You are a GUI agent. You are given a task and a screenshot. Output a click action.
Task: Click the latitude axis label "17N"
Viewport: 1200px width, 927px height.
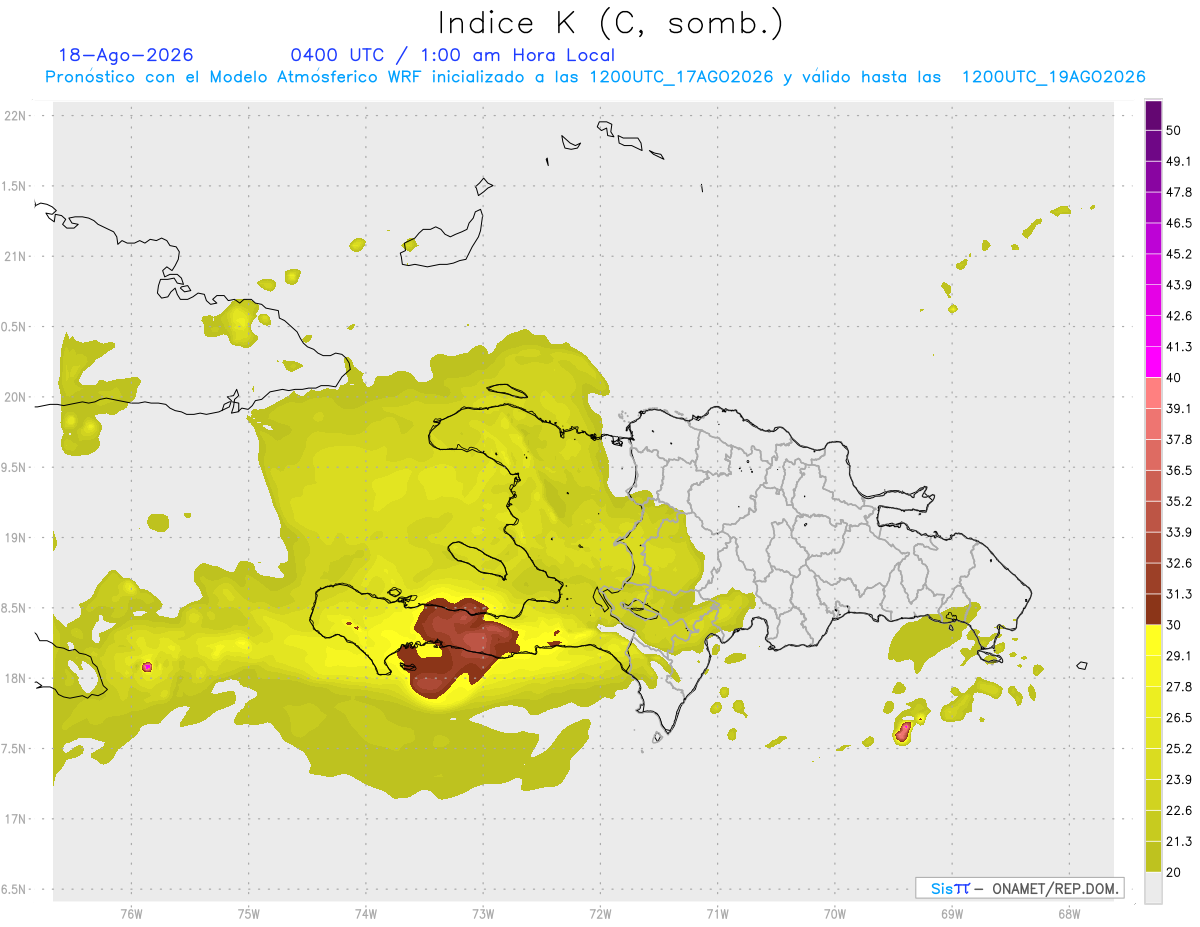click(x=15, y=819)
